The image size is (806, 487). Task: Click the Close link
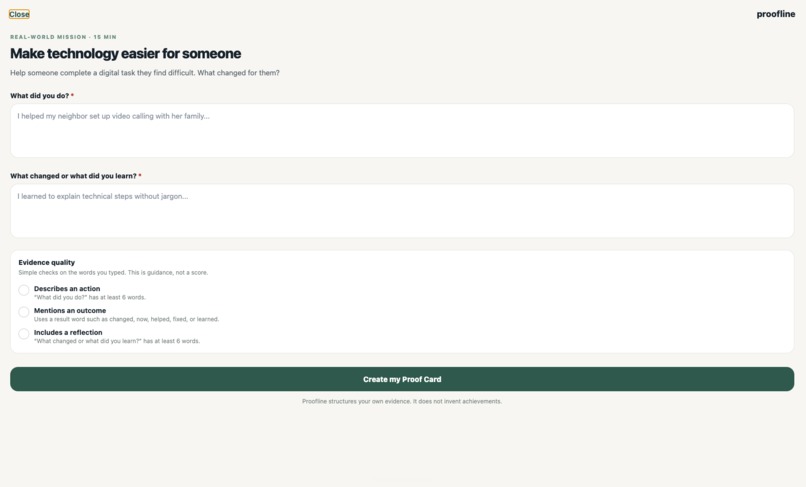point(19,14)
